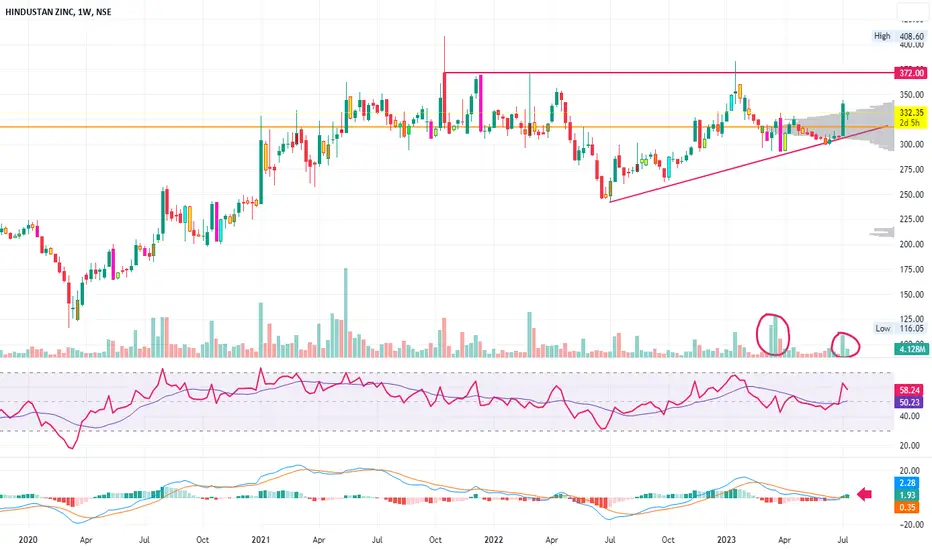Select the red horizontal resistance line at 372
This screenshot has width=932, height=550.
coord(669,73)
